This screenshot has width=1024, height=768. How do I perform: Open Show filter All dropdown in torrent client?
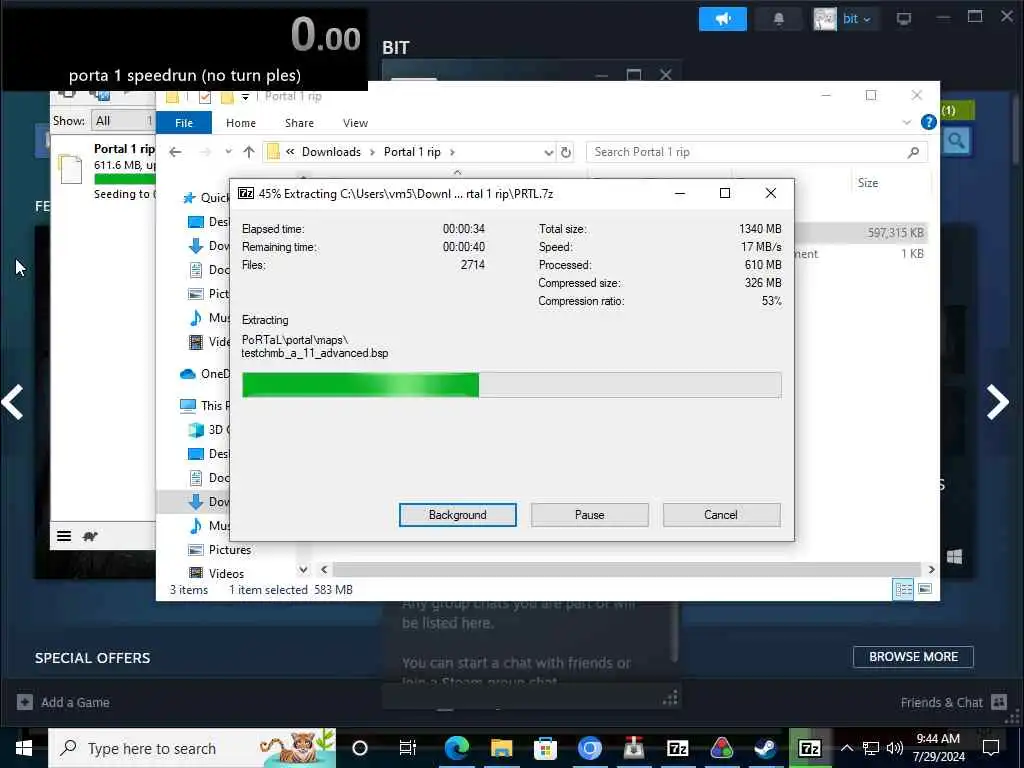pos(122,121)
